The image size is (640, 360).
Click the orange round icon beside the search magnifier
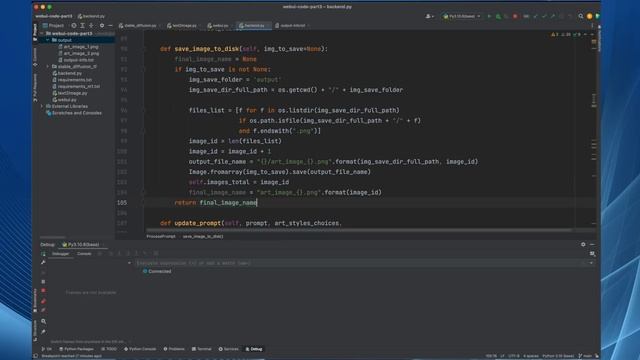589,16
